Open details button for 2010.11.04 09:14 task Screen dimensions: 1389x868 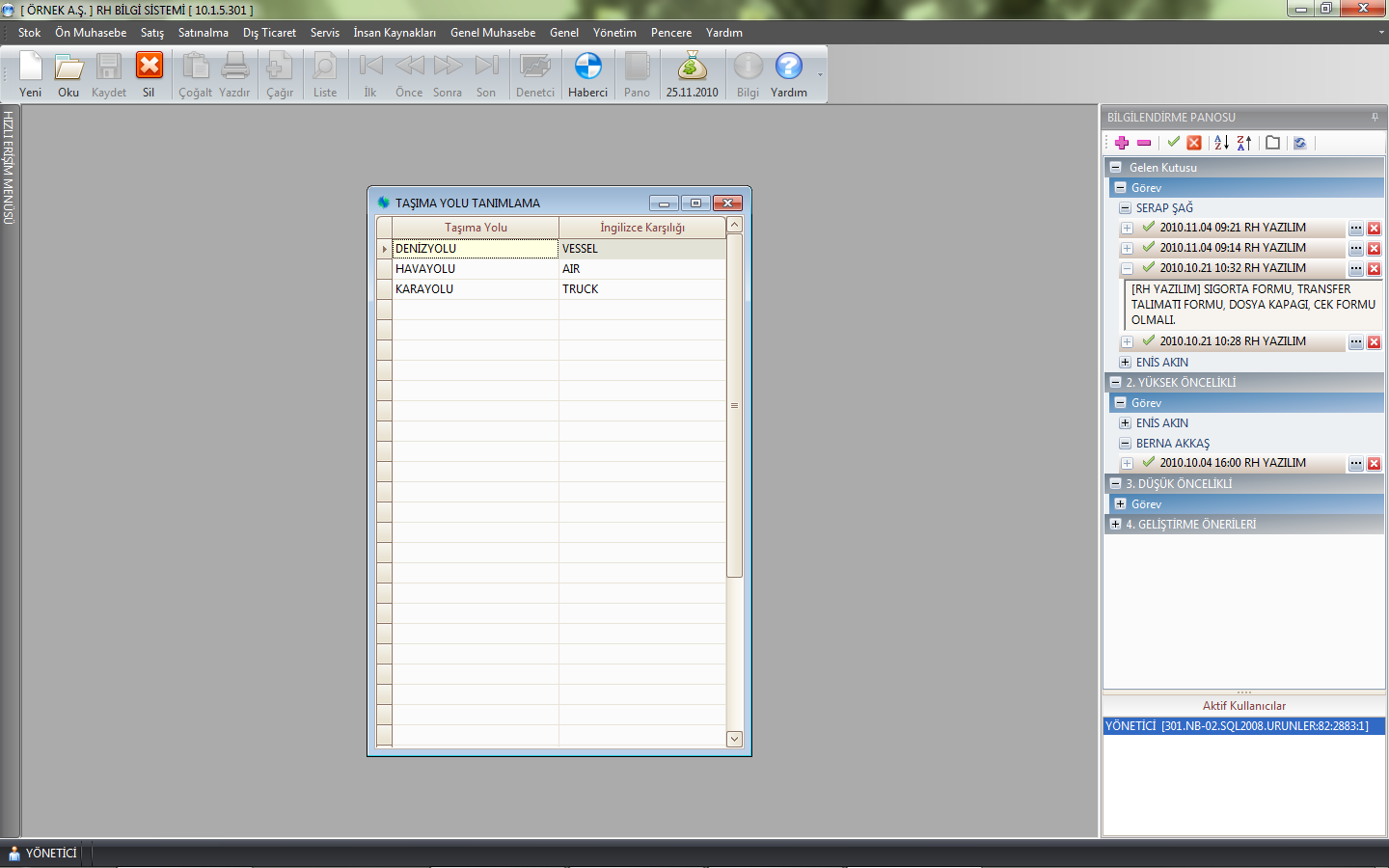1356,249
